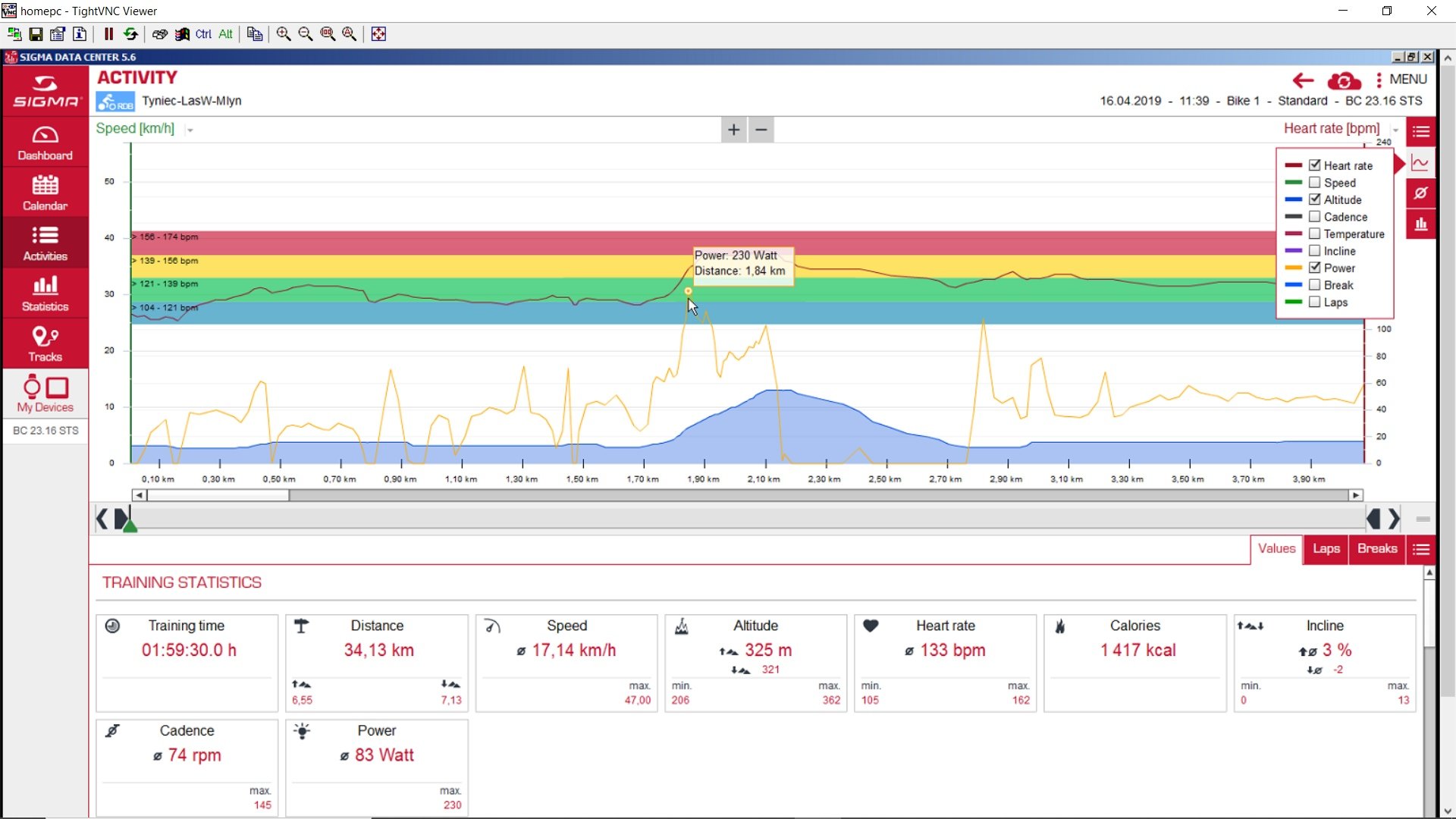Click the activity bike type icon

(116, 102)
